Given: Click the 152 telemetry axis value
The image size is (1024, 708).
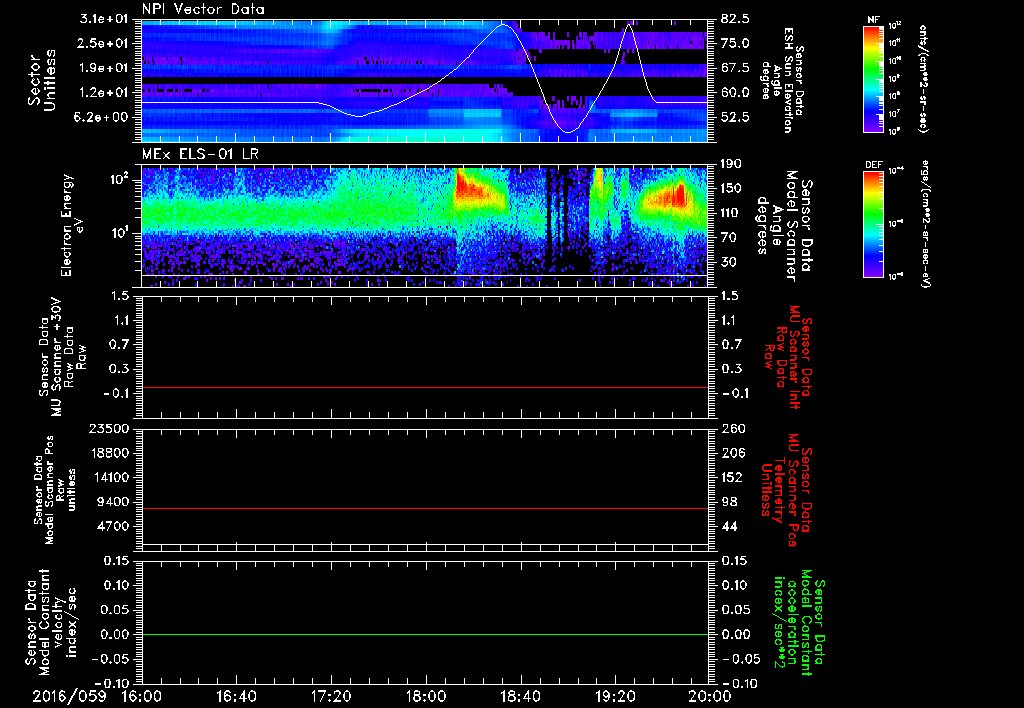Looking at the screenshot, I should coord(731,477).
